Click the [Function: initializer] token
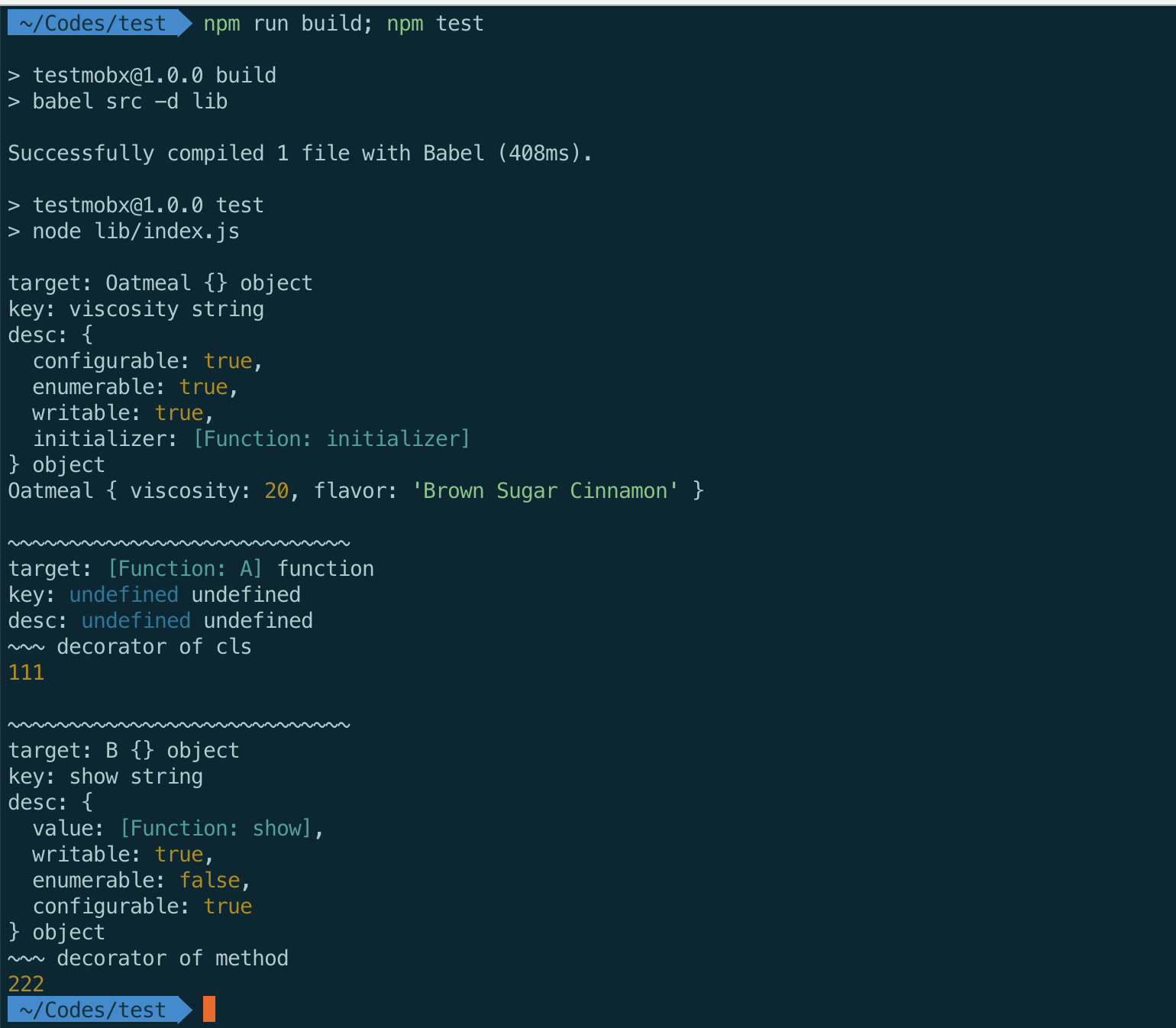This screenshot has width=1176, height=1028. tap(331, 438)
